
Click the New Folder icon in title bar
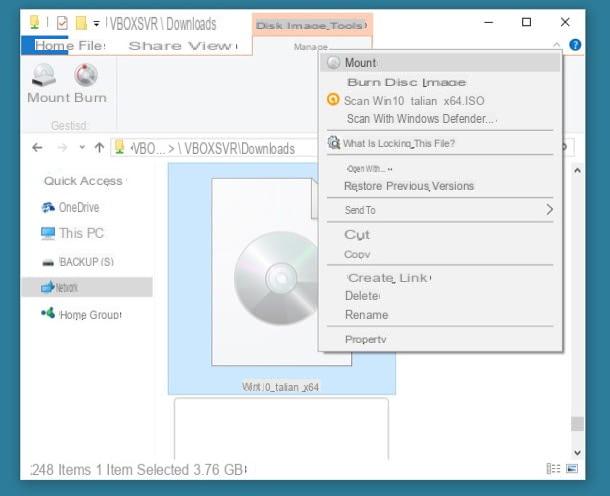[x=81, y=23]
